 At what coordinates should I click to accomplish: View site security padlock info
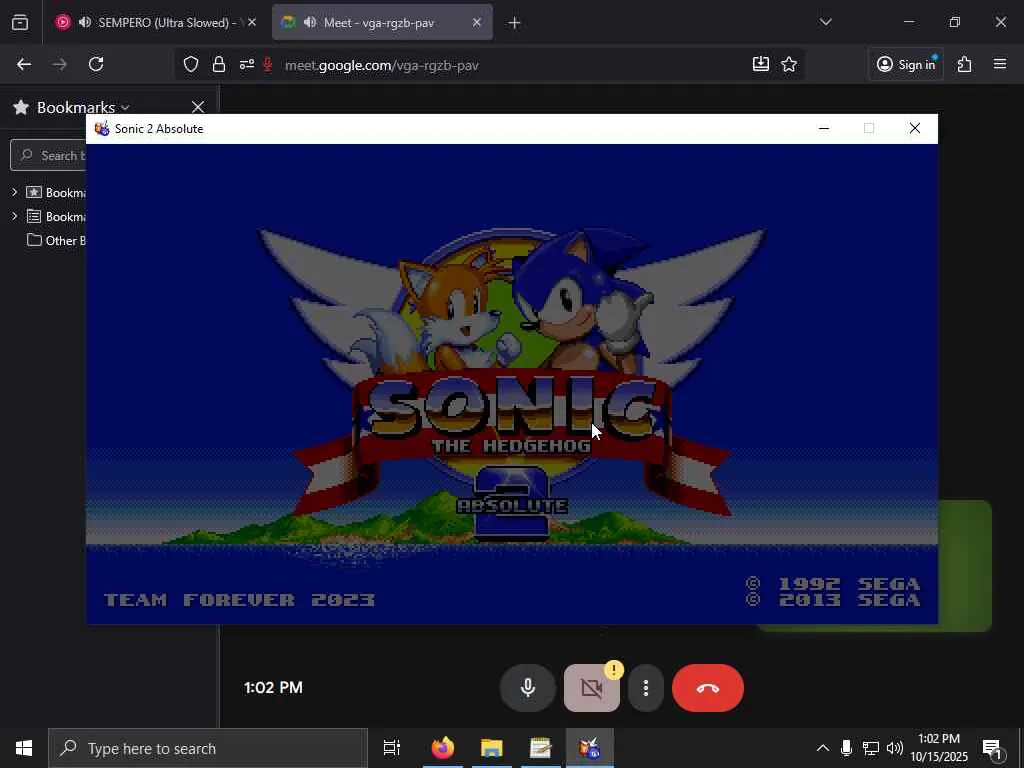219,64
